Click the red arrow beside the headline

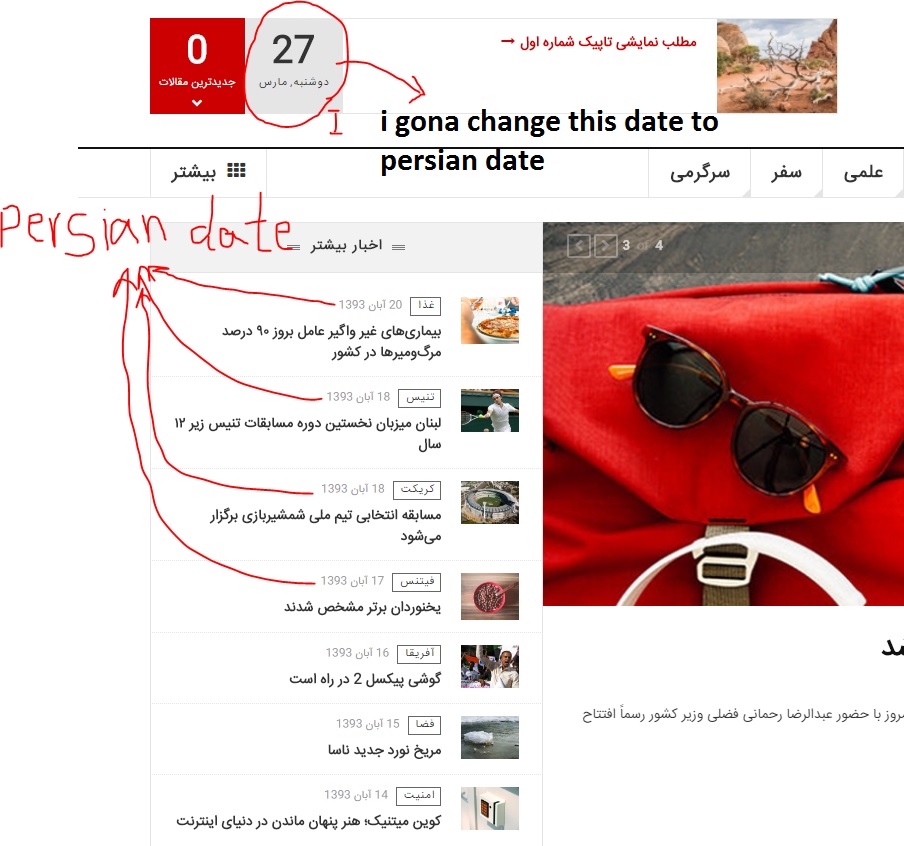[x=507, y=42]
